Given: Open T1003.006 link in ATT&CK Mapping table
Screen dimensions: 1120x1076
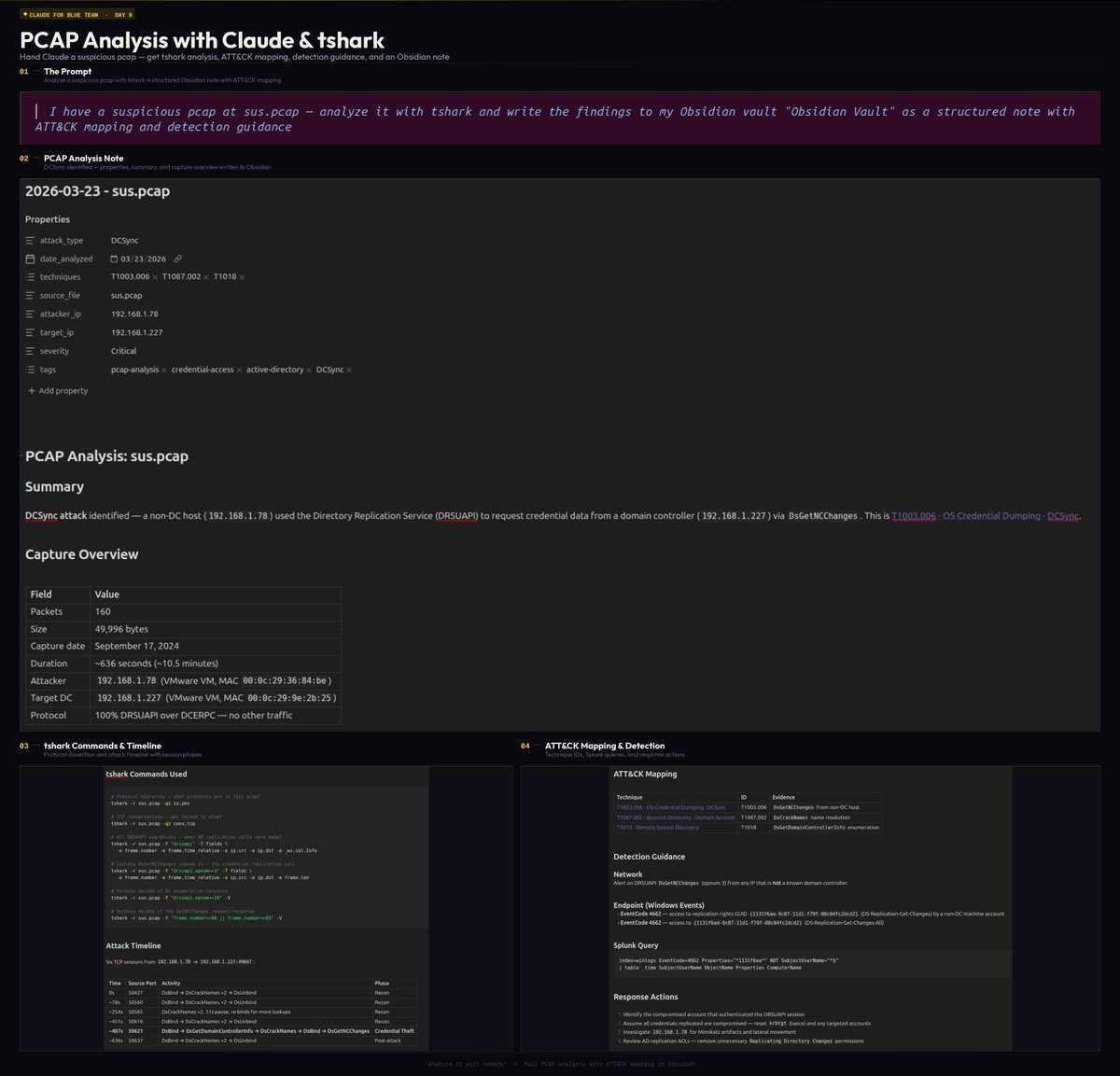Looking at the screenshot, I should [x=671, y=807].
